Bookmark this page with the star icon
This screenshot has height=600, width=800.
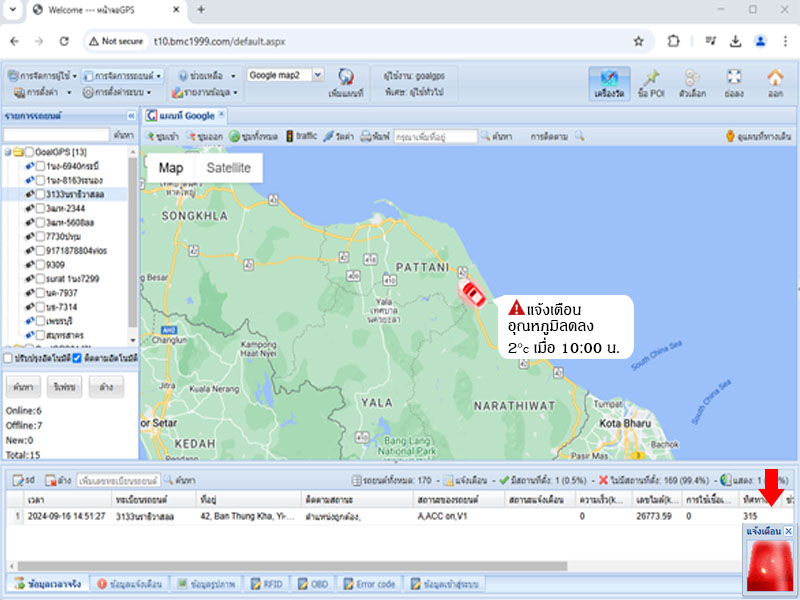[x=638, y=41]
